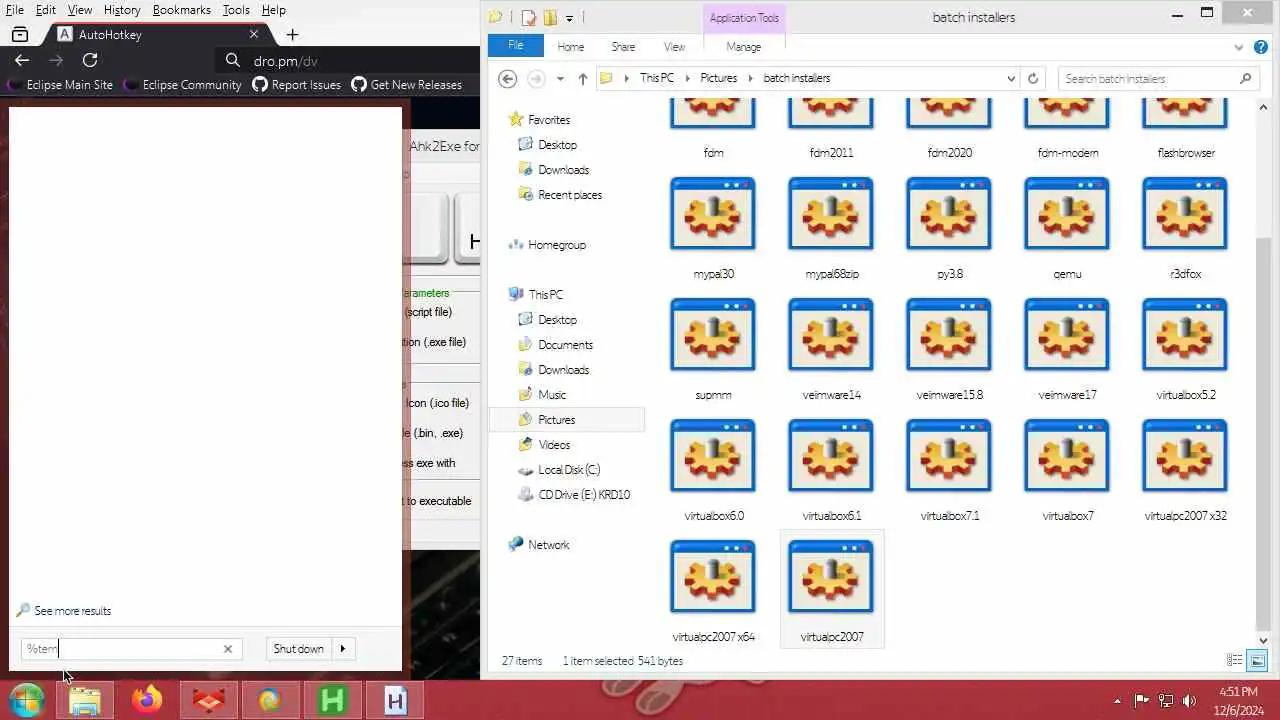Select Downloads under Favorites
Viewport: 1280px width, 720px height.
563,170
